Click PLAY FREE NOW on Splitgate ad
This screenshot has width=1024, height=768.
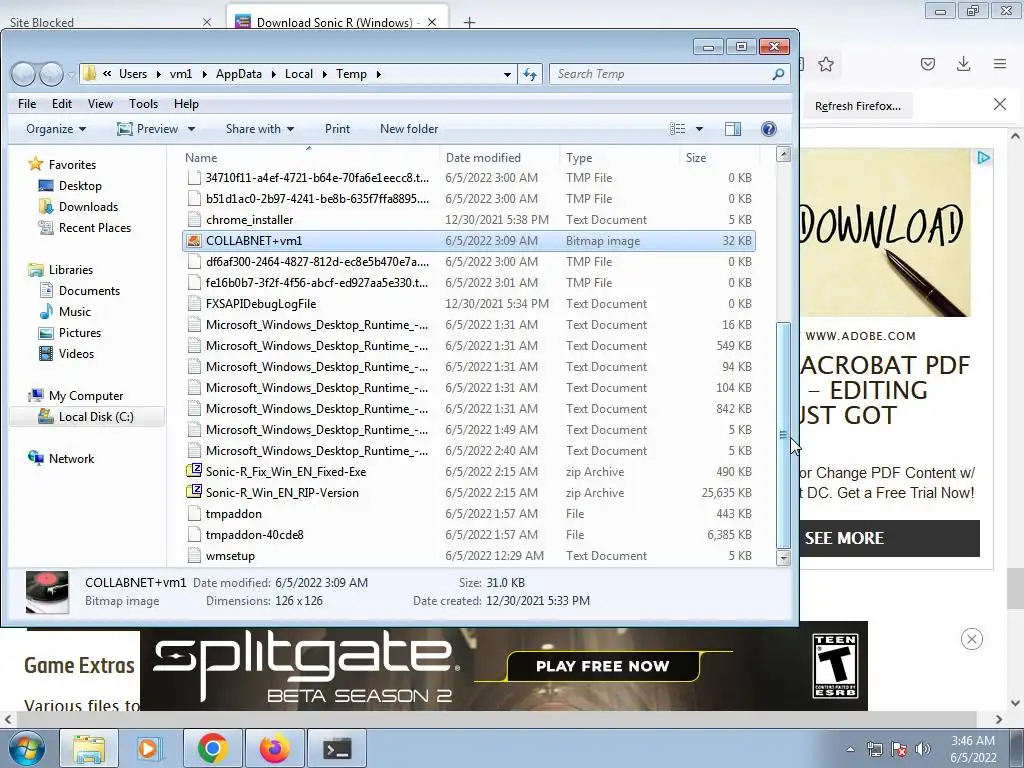[602, 666]
